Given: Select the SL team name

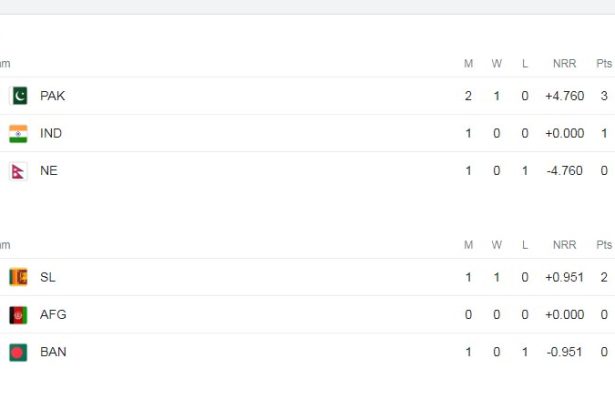Looking at the screenshot, I should (x=48, y=277).
